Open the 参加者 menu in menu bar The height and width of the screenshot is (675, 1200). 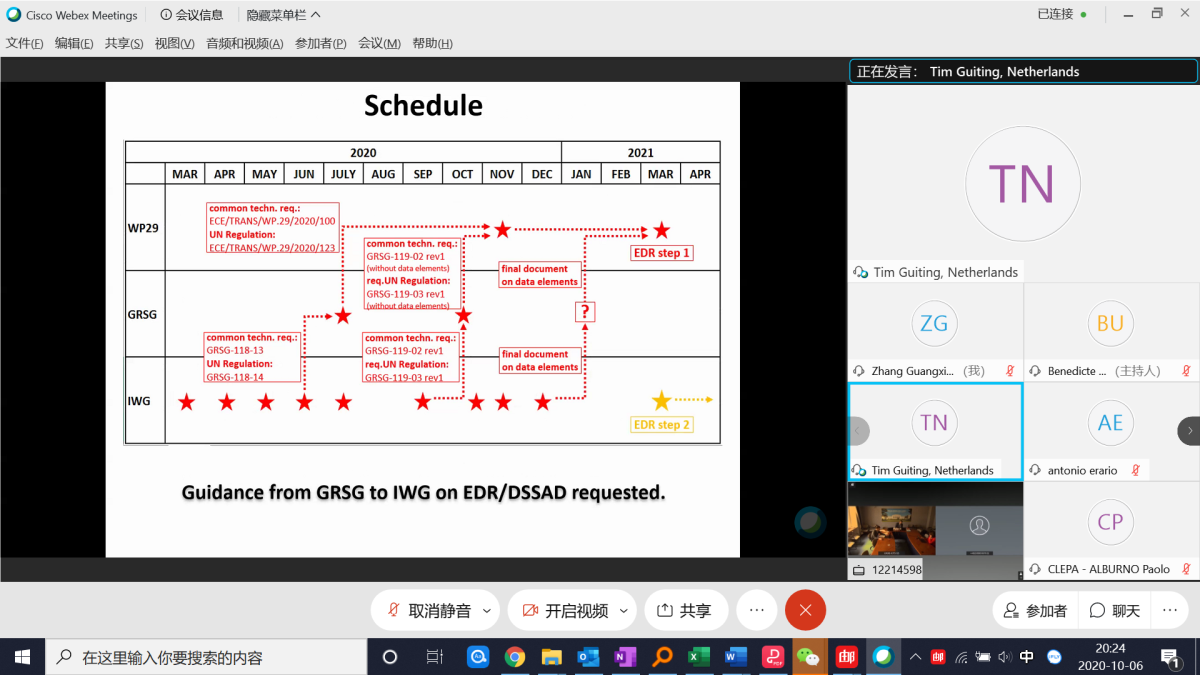[x=320, y=44]
